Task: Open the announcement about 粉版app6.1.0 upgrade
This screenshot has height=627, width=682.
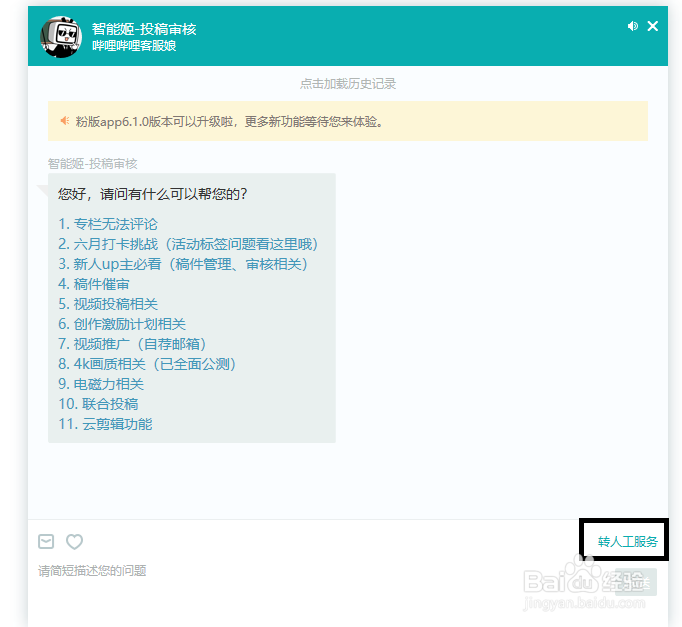Action: pyautogui.click(x=348, y=121)
